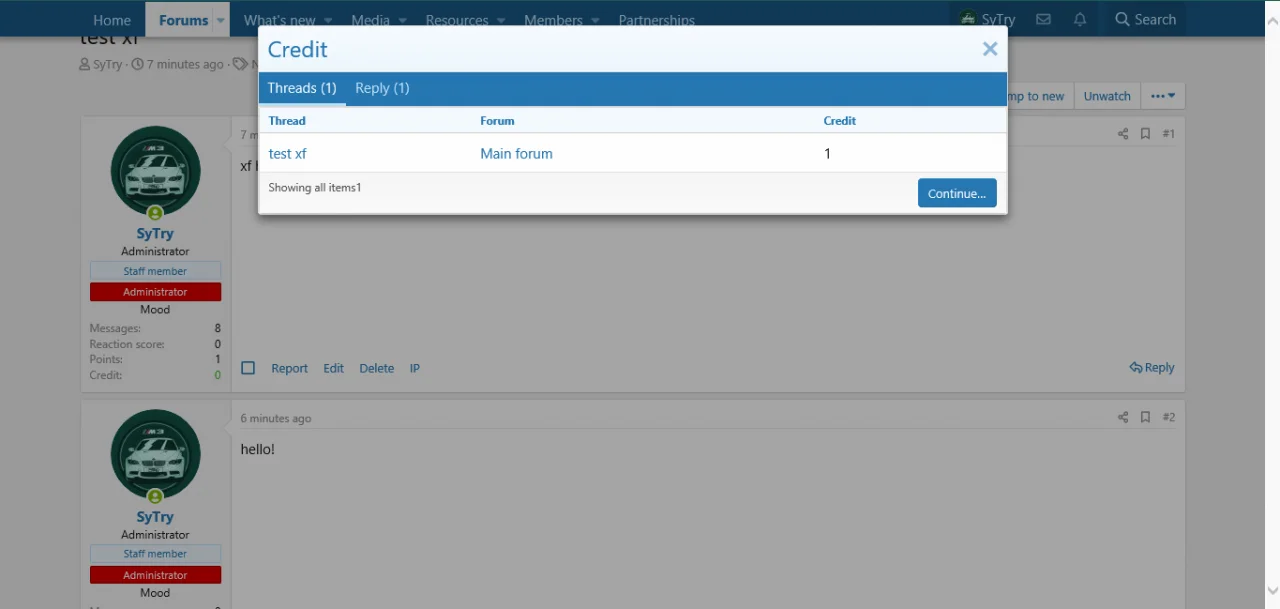Open the Forums navigation tab
The height and width of the screenshot is (609, 1280).
pyautogui.click(x=184, y=20)
